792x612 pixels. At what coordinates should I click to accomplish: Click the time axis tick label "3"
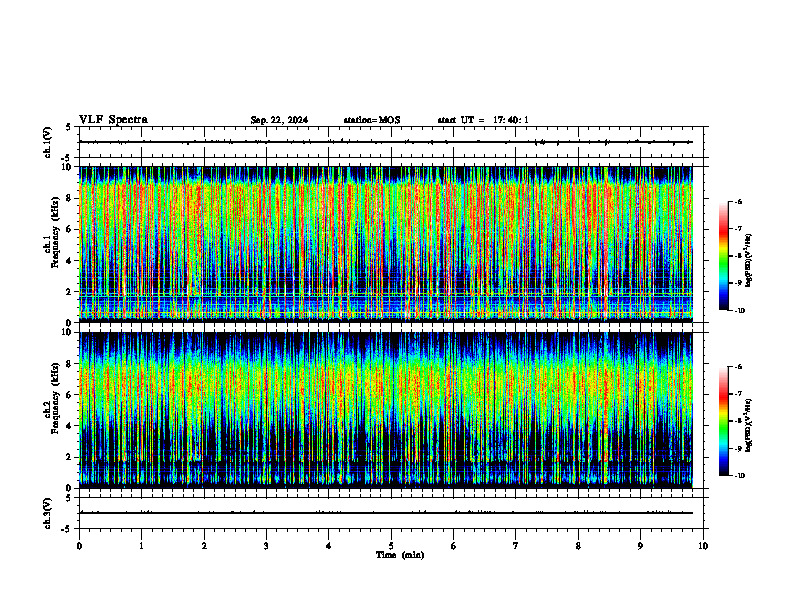[266, 546]
